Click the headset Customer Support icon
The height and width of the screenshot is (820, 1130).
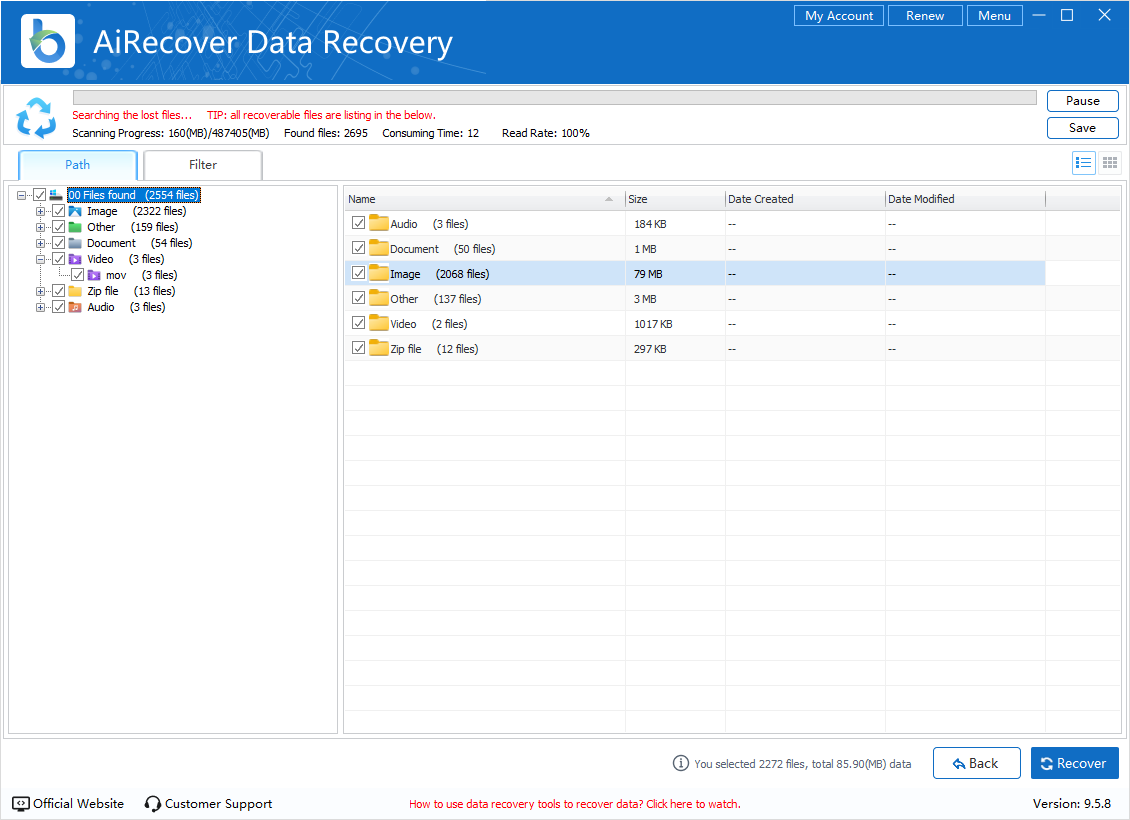(x=152, y=803)
